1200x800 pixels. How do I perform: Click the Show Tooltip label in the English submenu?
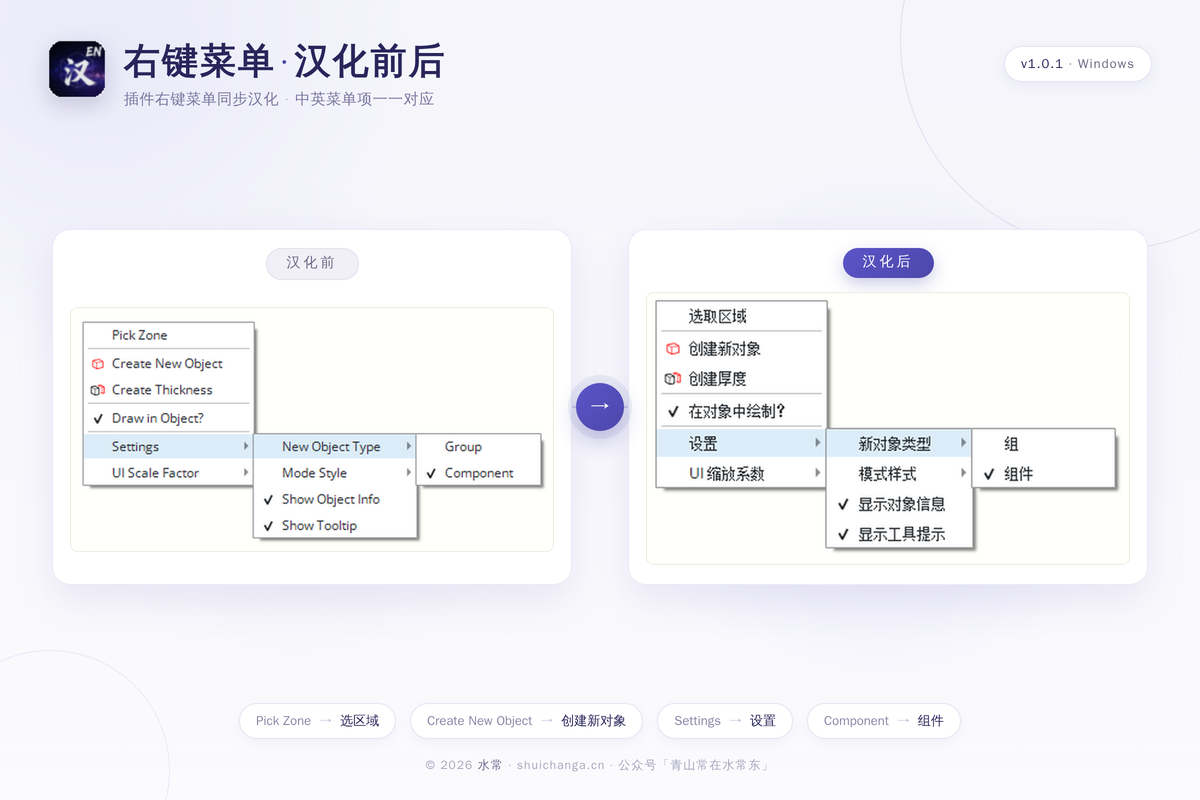(319, 525)
